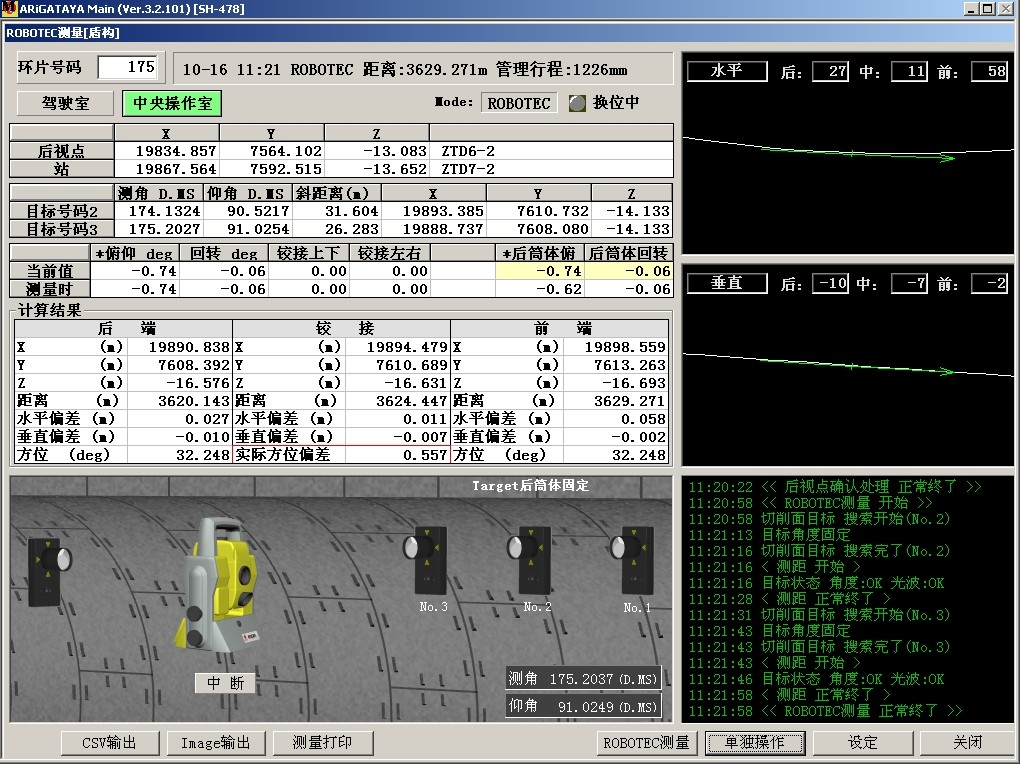1020x764 pixels.
Task: Click the 水平 后 value field showing 27
Action: [830, 72]
